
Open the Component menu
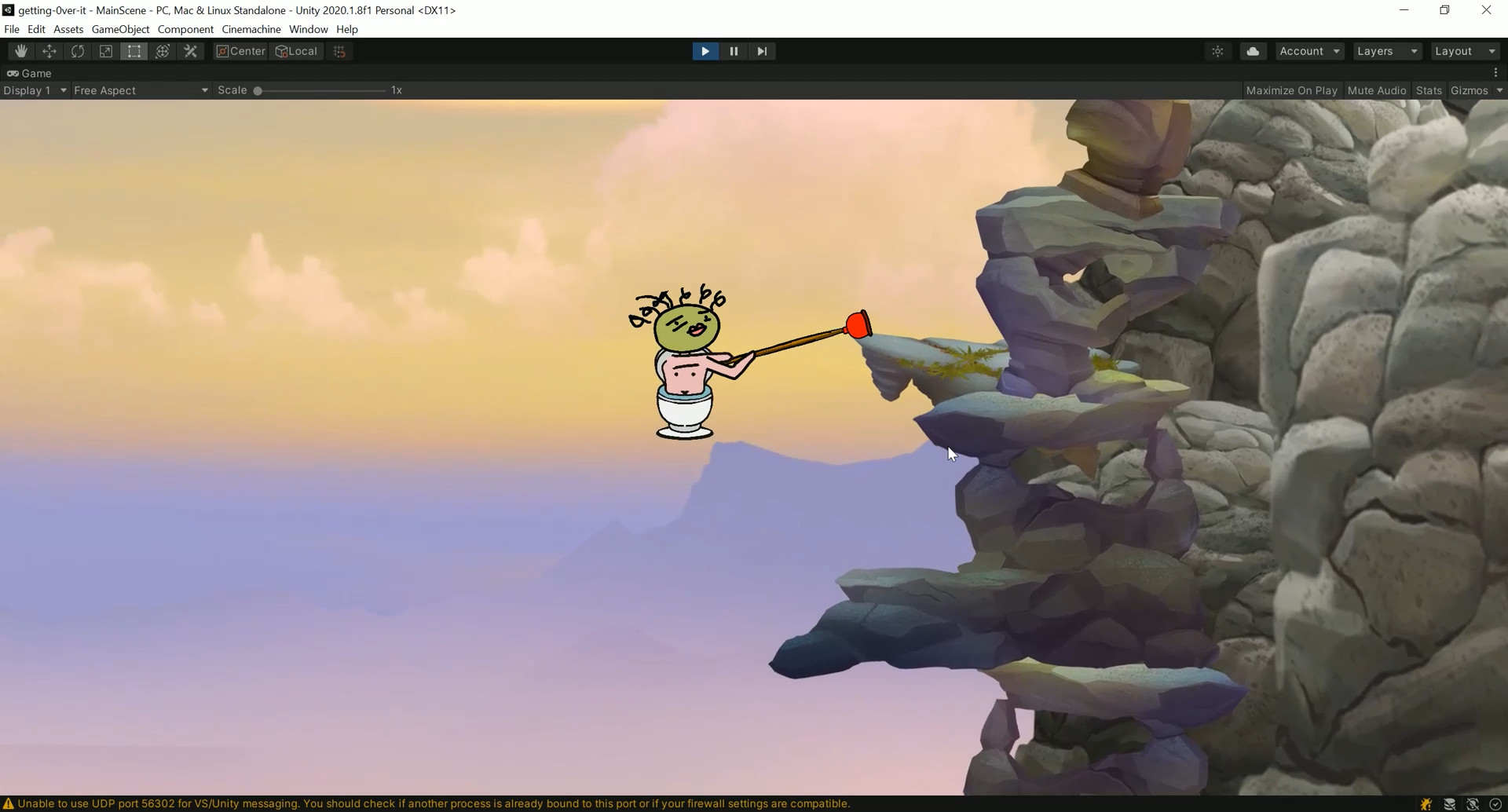click(x=185, y=29)
